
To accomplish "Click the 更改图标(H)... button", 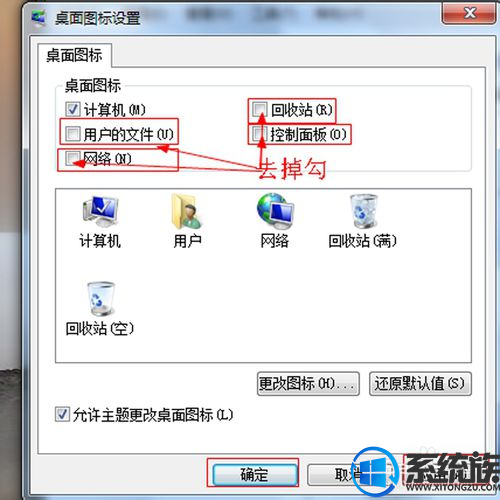I will click(x=308, y=384).
